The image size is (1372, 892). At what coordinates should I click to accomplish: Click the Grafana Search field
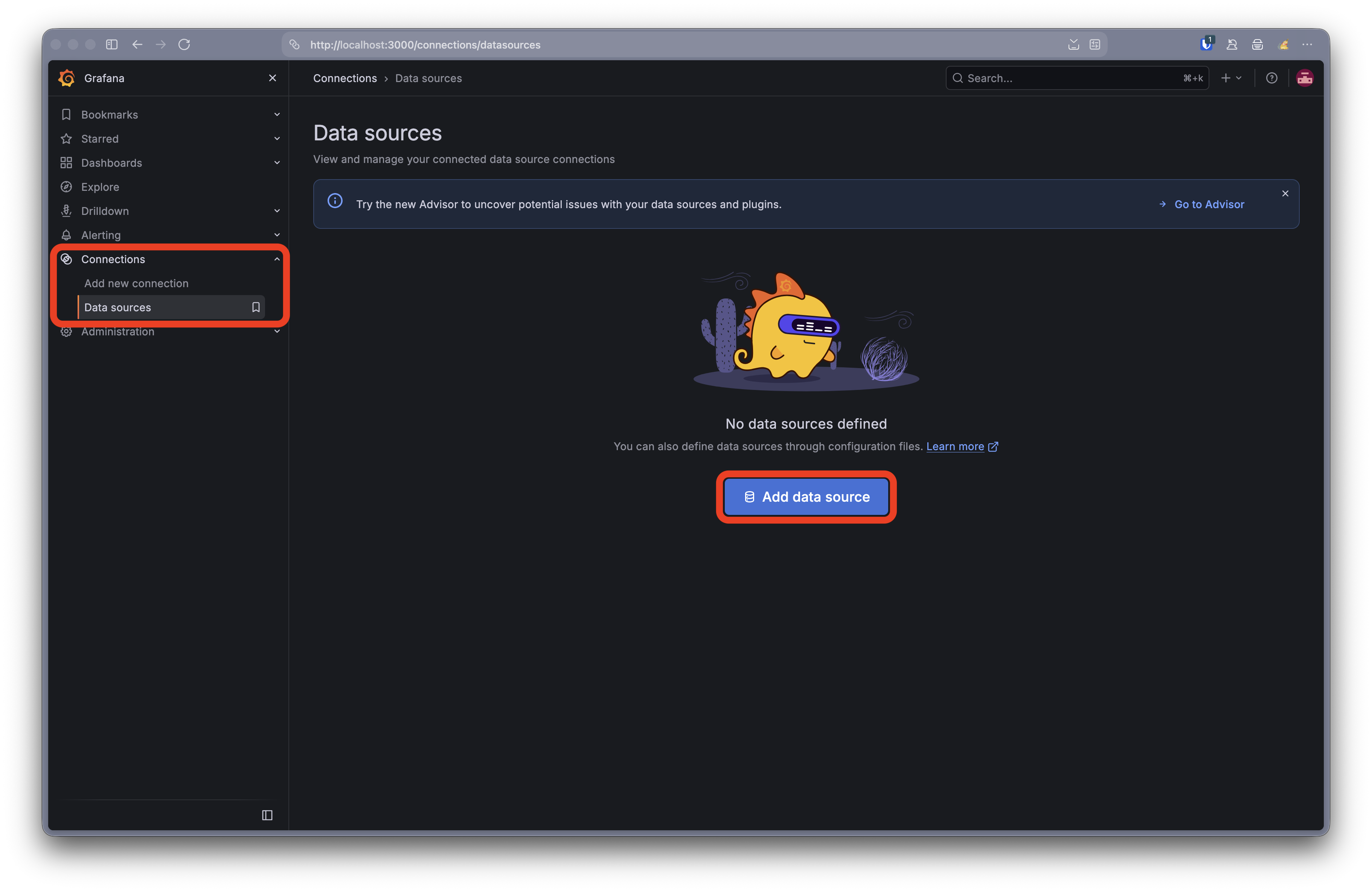1077,78
